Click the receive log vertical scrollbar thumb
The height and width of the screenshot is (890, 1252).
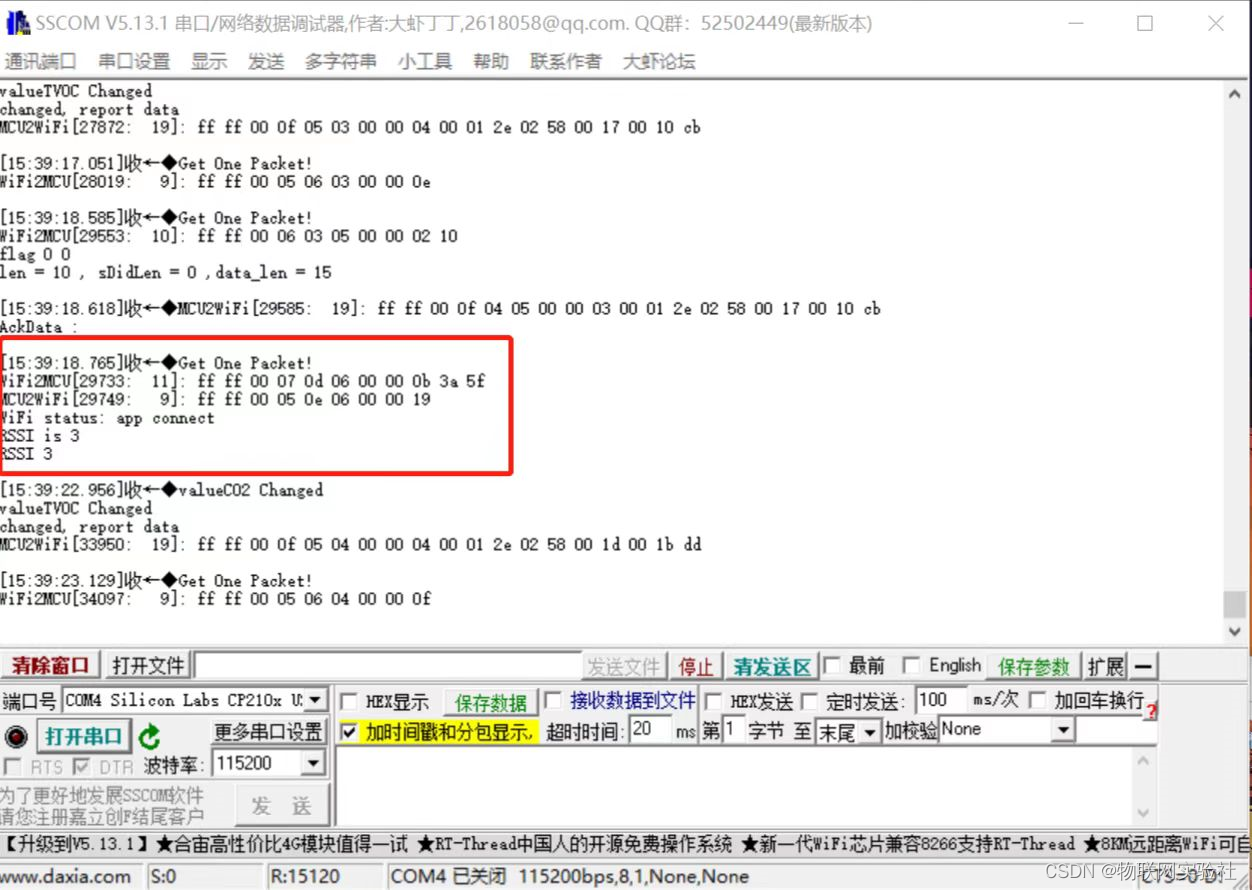click(1236, 604)
